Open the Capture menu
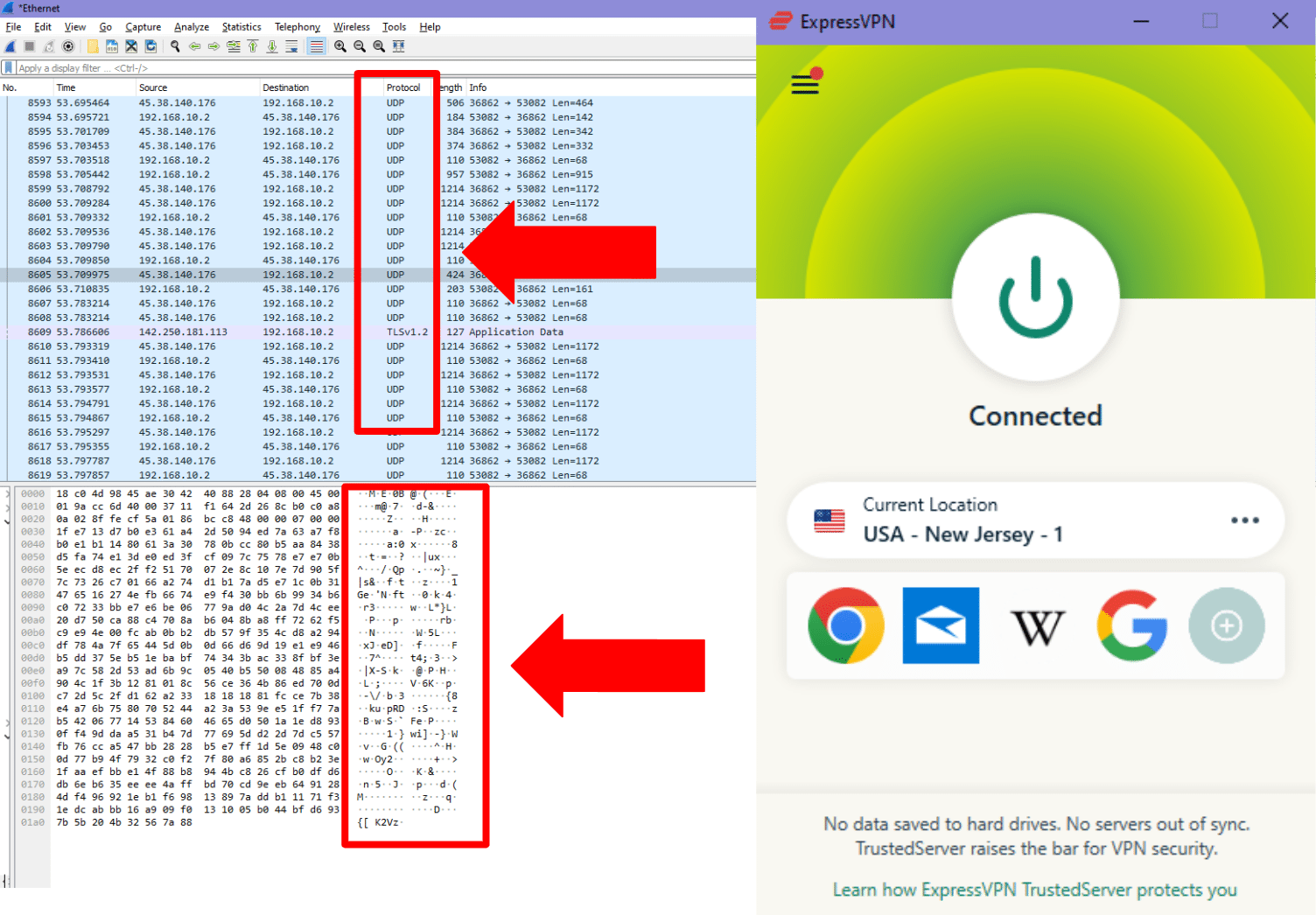1316x915 pixels. tap(143, 27)
